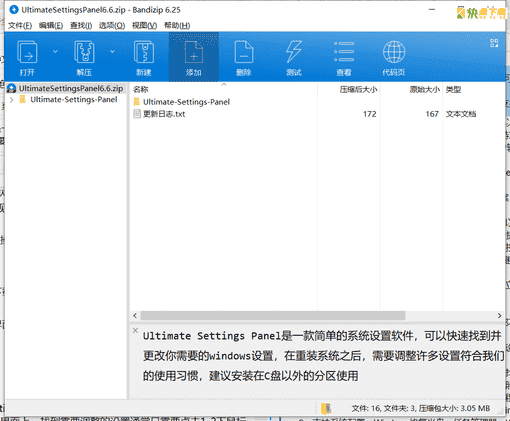This screenshot has width=510, height=421.
Task: Click the horizontal scrollbar left arrow
Action: 135,315
